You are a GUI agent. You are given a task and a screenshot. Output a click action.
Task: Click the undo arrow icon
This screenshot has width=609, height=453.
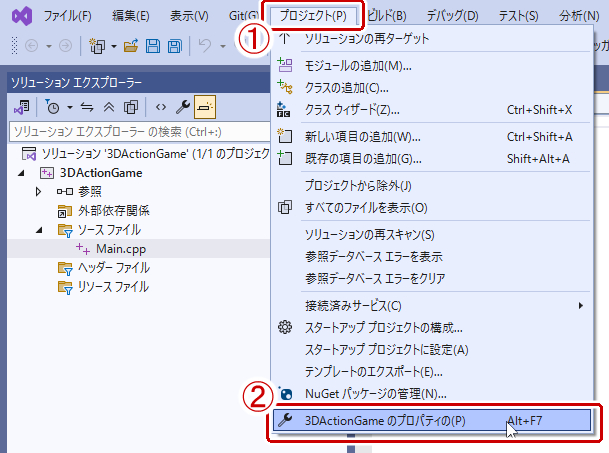(205, 46)
